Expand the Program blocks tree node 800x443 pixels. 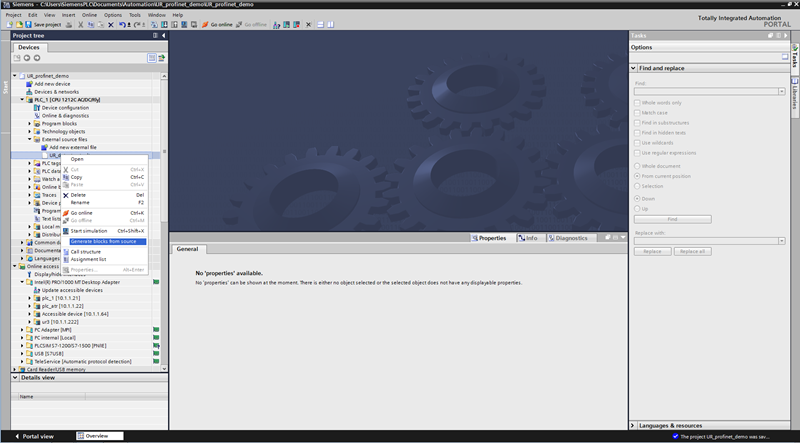pos(29,123)
